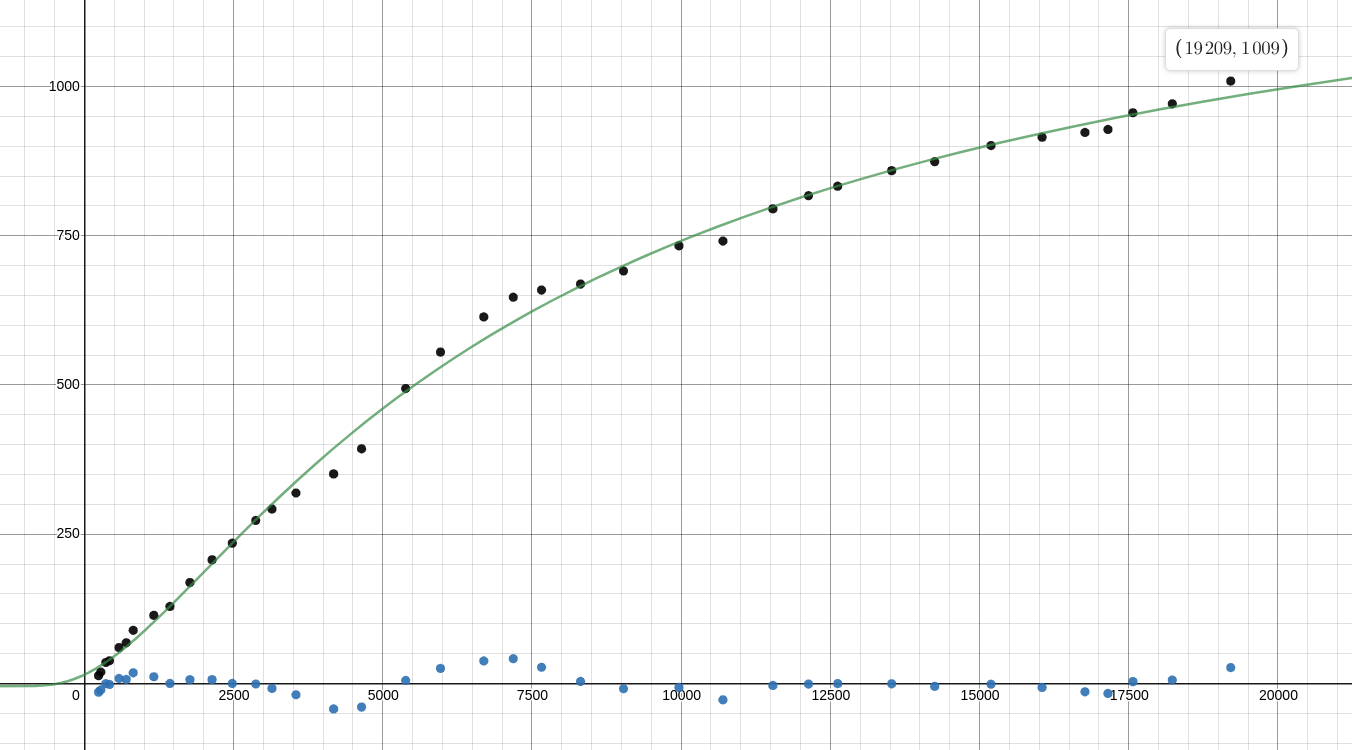Select the blue residual point on the 10000 gridline
This screenshot has width=1352, height=750.
679,687
